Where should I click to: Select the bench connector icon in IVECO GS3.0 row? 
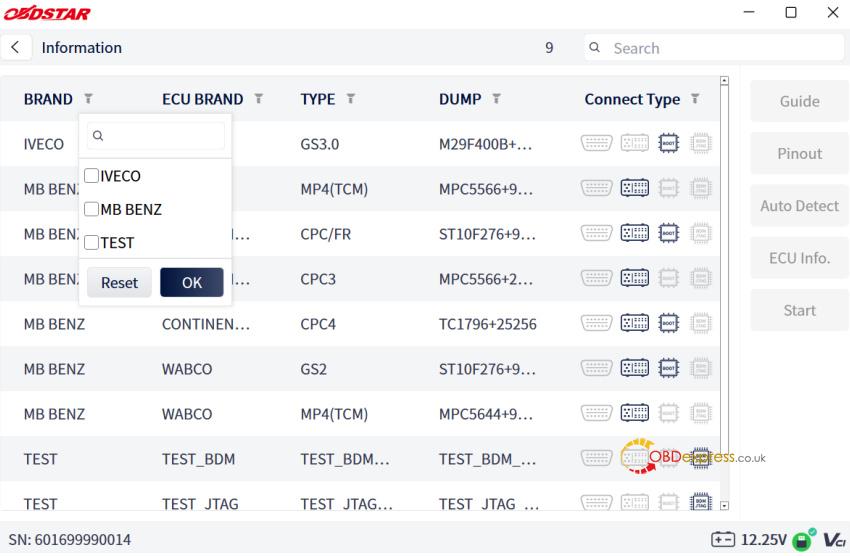pos(635,144)
